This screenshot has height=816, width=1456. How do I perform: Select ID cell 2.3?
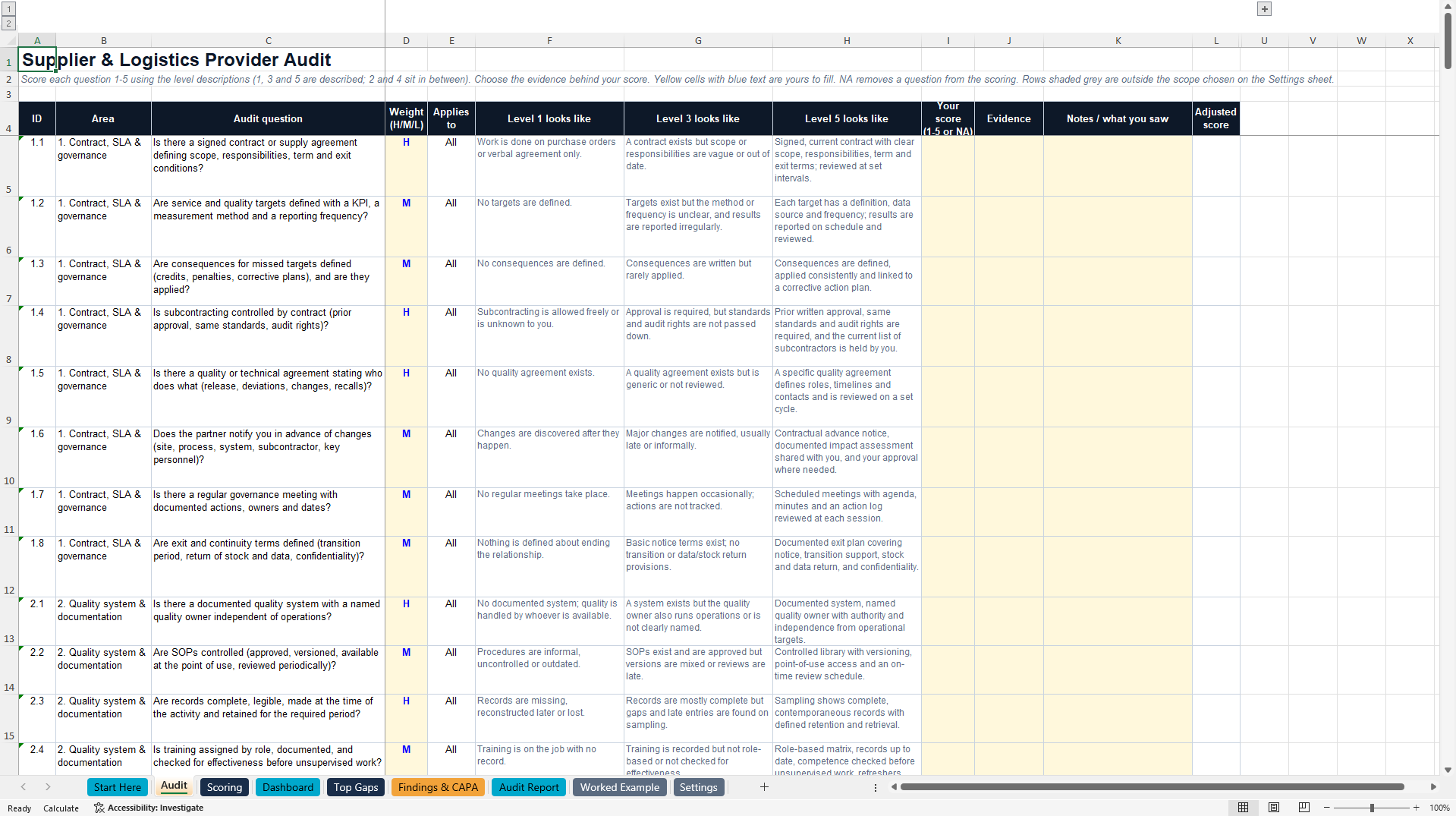point(37,719)
